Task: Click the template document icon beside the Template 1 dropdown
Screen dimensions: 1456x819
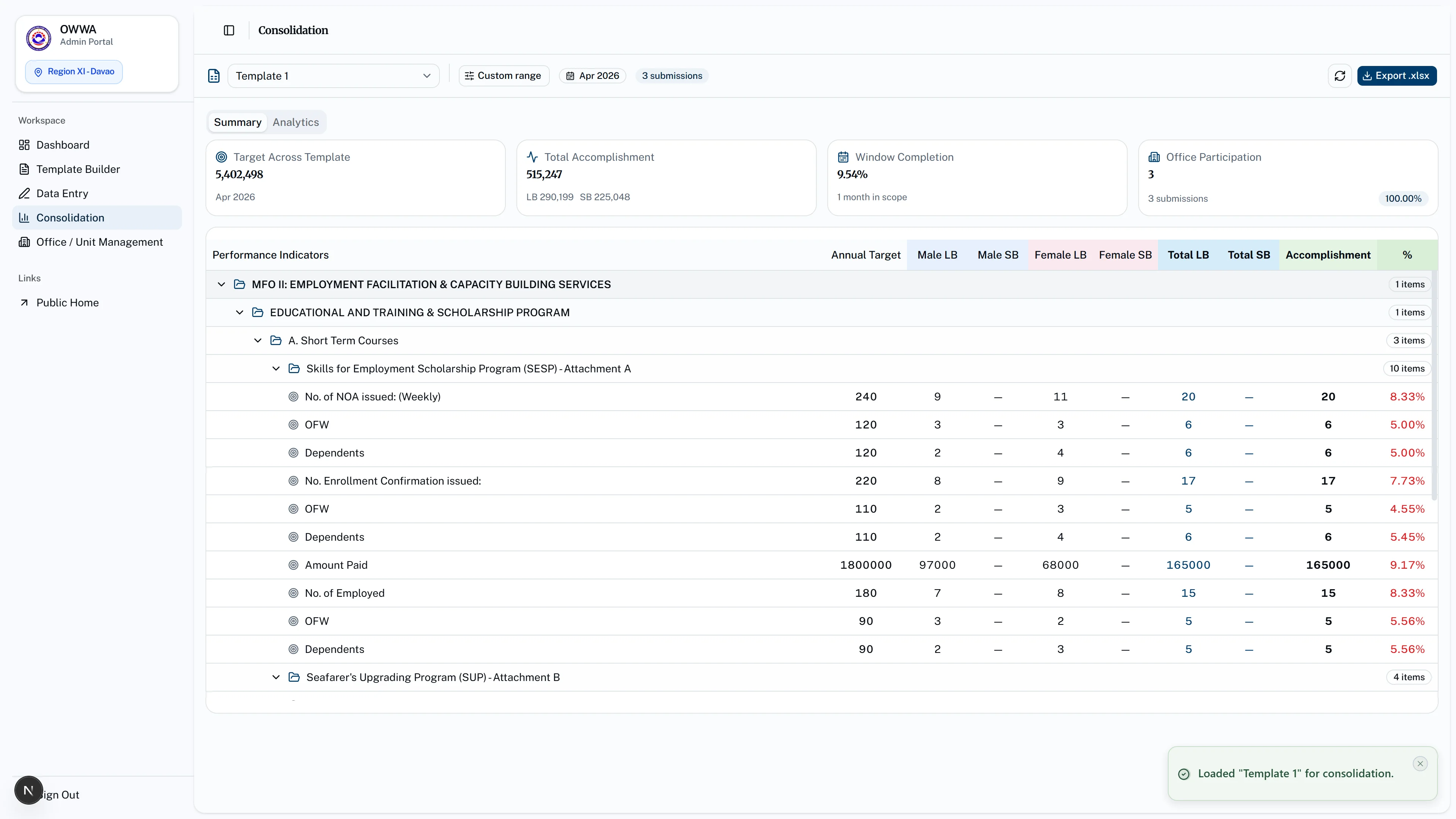Action: tap(213, 76)
